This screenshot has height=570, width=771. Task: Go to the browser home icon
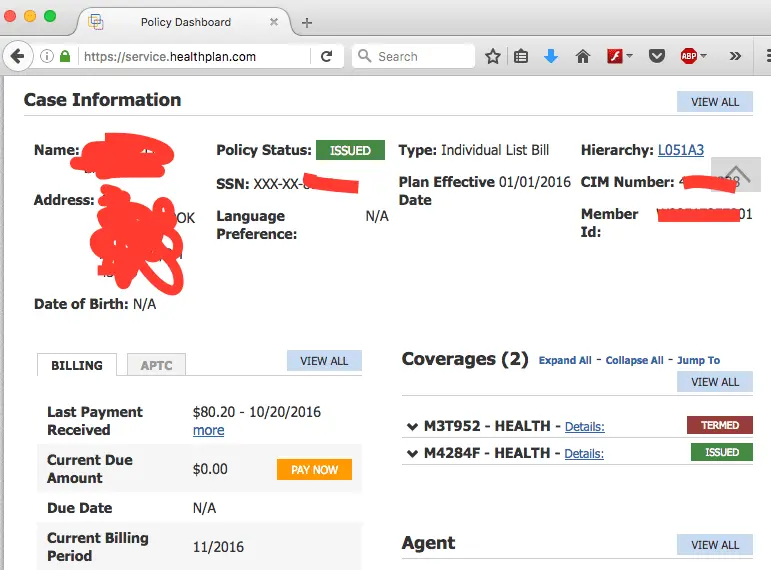tap(582, 57)
